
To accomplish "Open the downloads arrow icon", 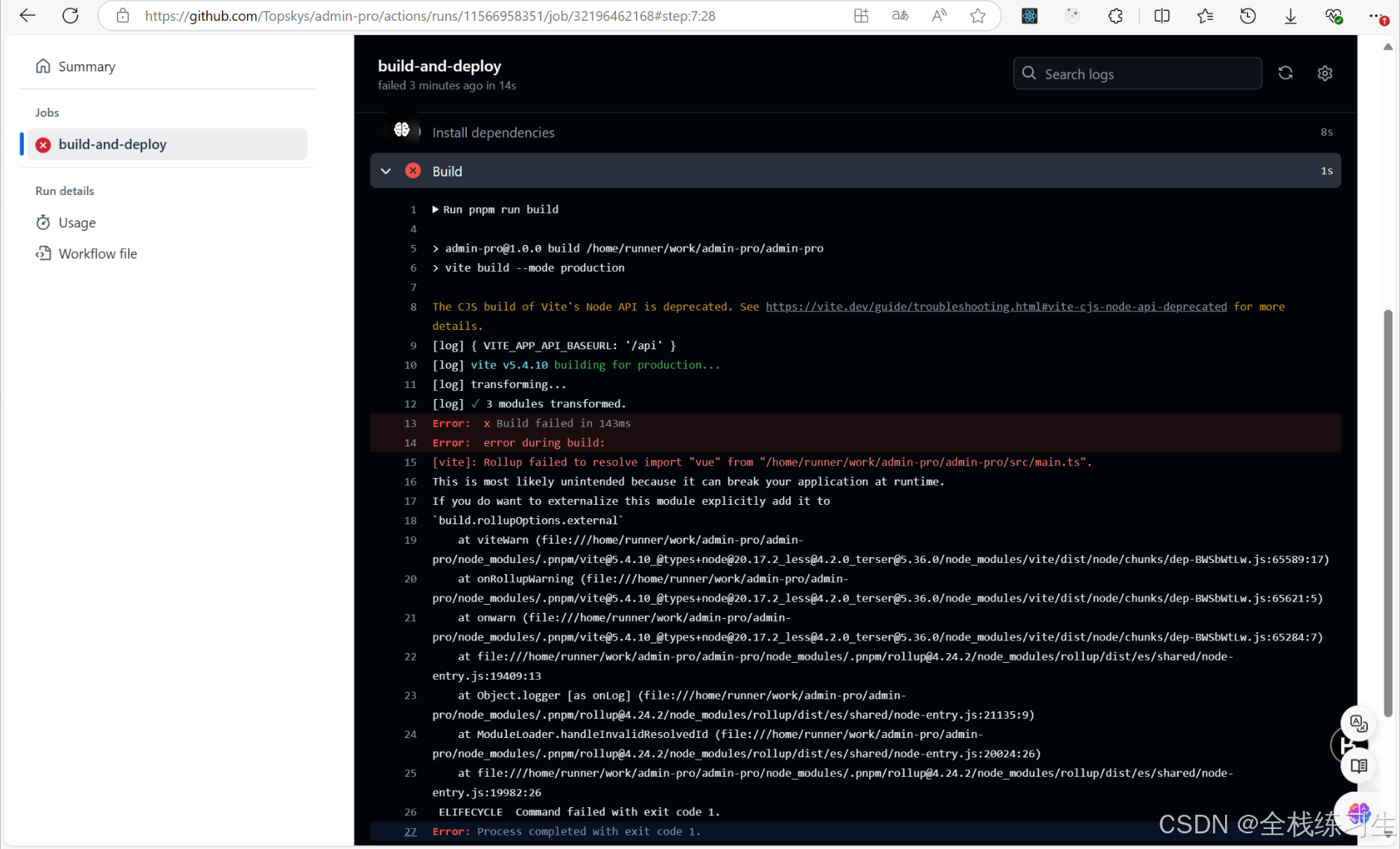I will tap(1291, 16).
